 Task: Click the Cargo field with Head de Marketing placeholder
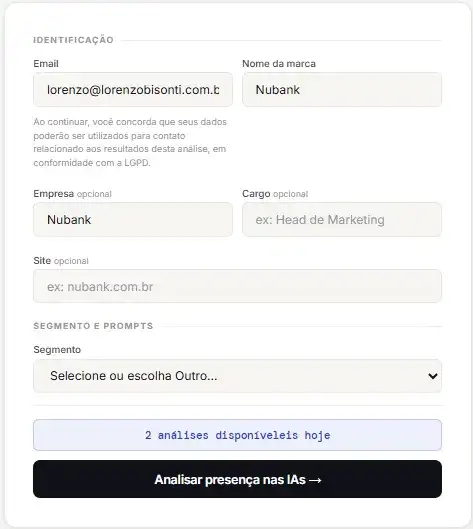tap(342, 219)
